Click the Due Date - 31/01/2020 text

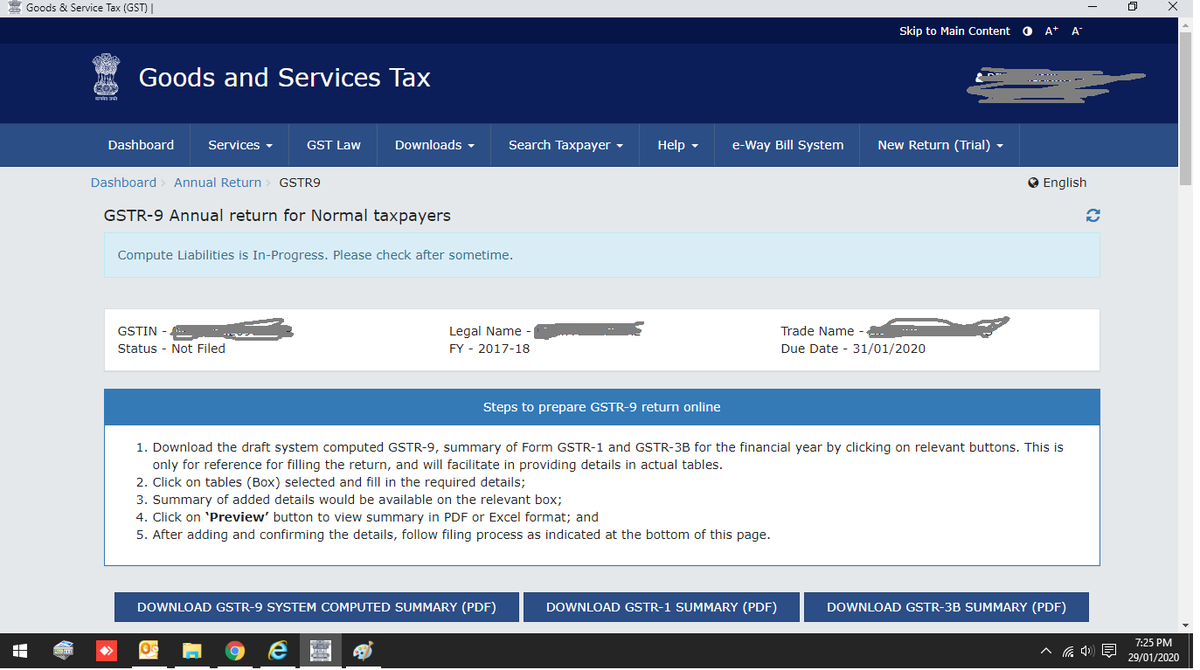pos(853,349)
